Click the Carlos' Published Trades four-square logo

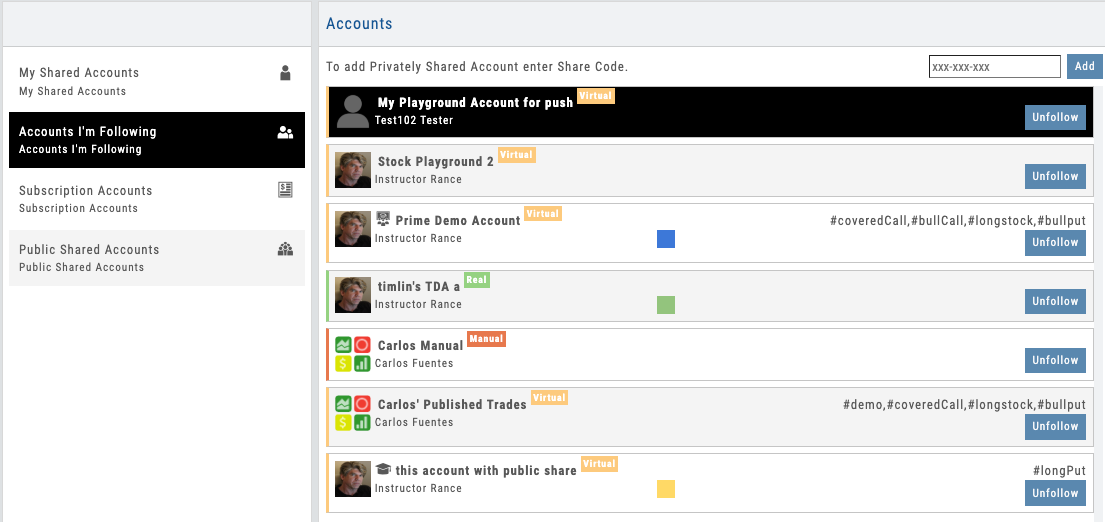click(352, 413)
